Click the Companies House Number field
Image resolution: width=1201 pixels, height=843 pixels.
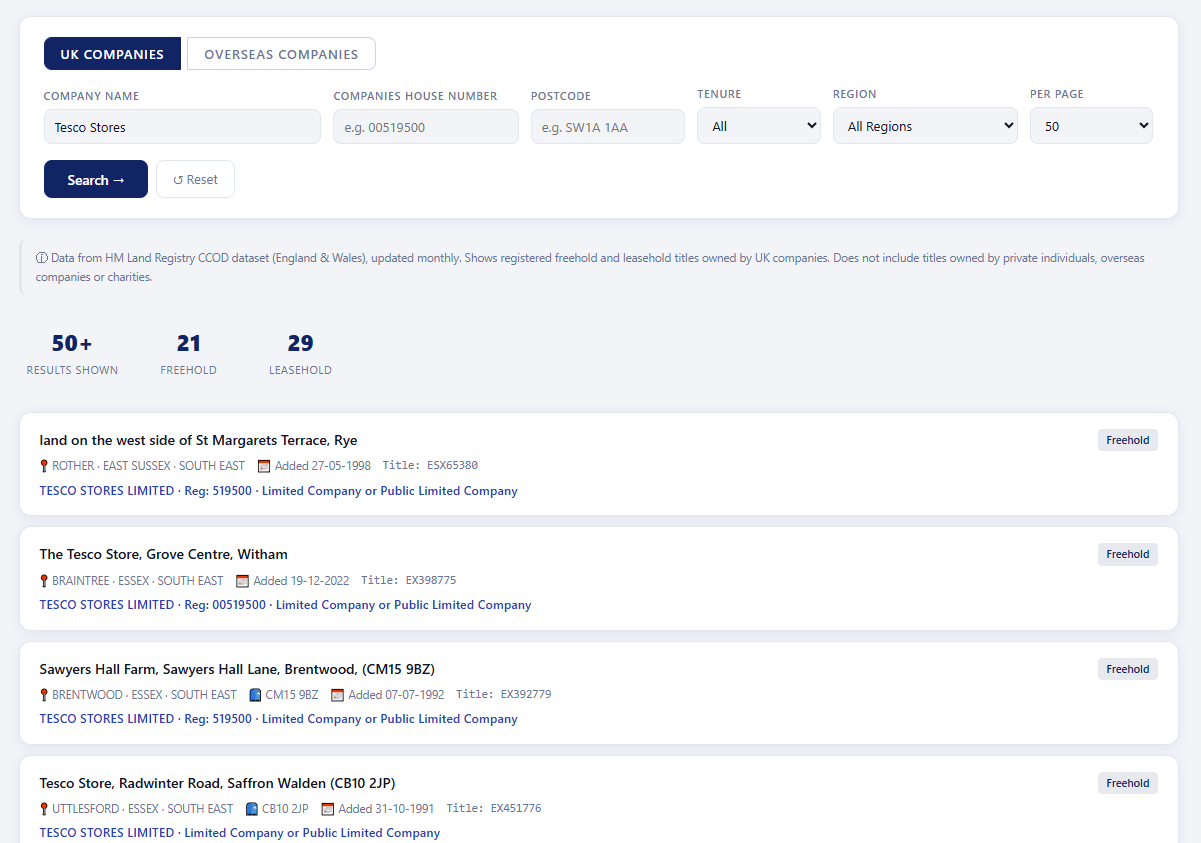pyautogui.click(x=426, y=127)
